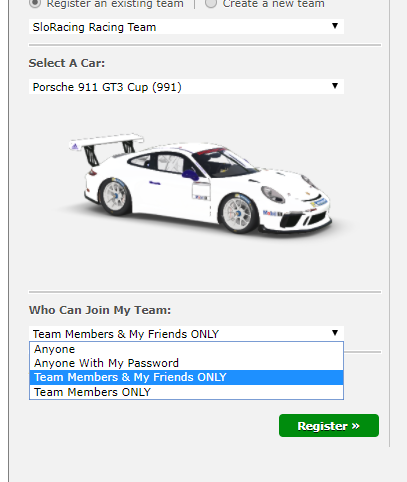407x482 pixels.
Task: Click the arrow on the join permission dropdown
Action: (335, 333)
